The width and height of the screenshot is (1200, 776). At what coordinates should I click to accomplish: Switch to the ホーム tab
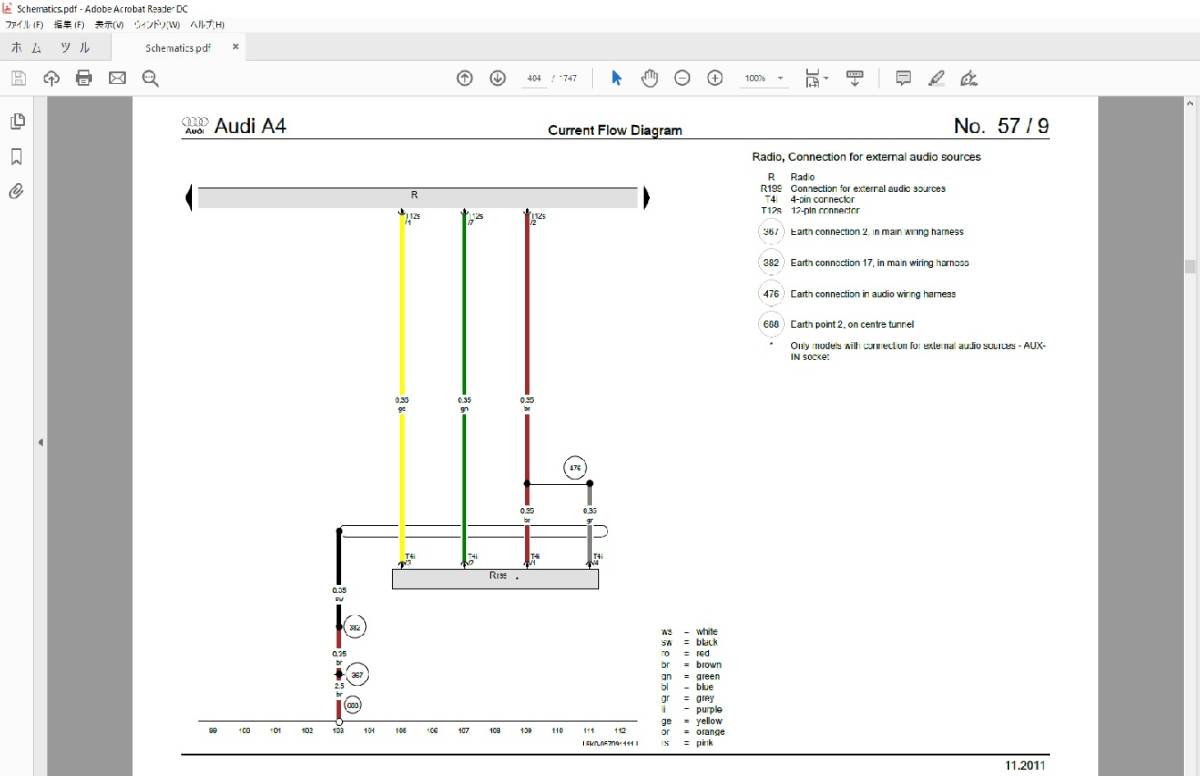(29, 47)
